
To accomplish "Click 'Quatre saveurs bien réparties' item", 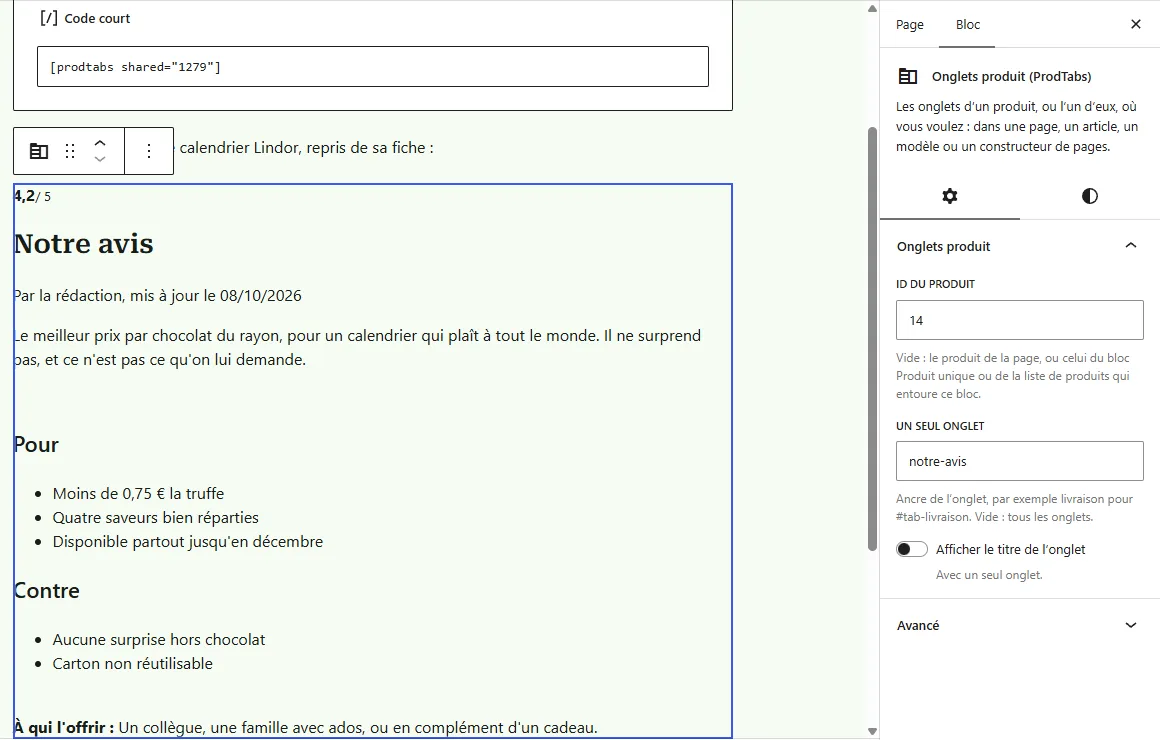I will 155,517.
